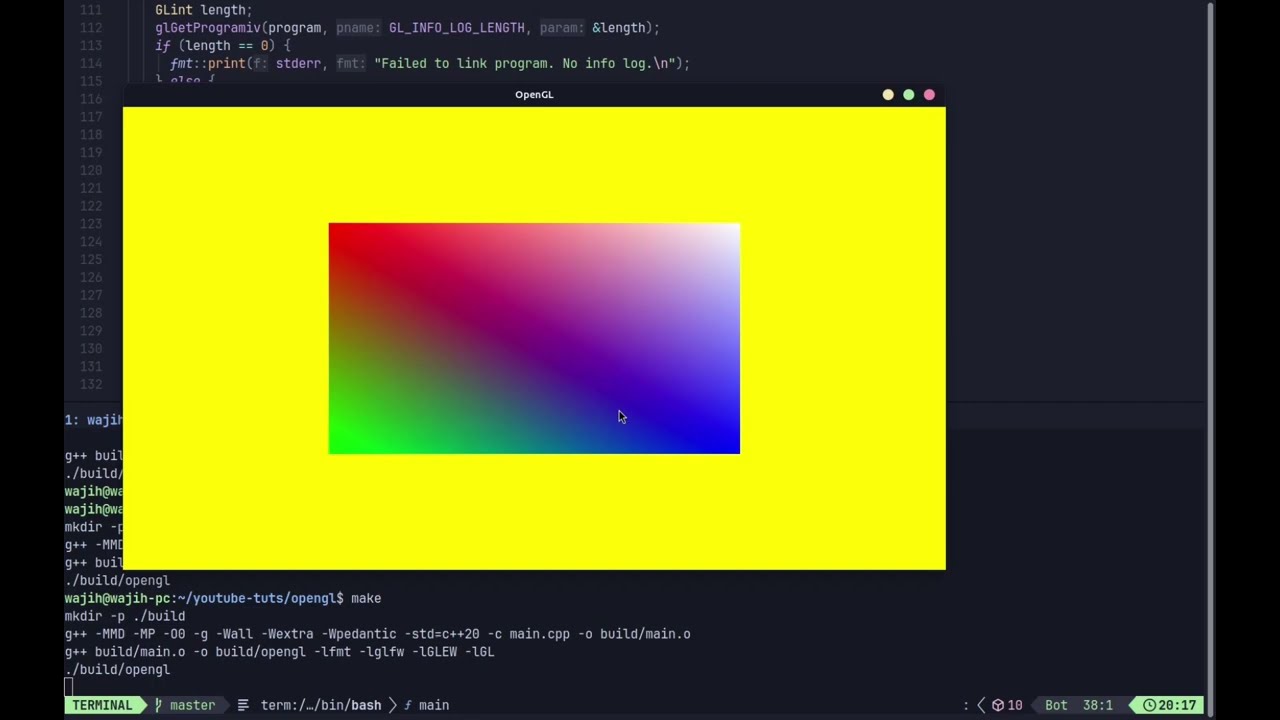This screenshot has width=1280, height=720.
Task: Click the colorful gradient rectangle in OpenGL window
Action: coord(534,338)
